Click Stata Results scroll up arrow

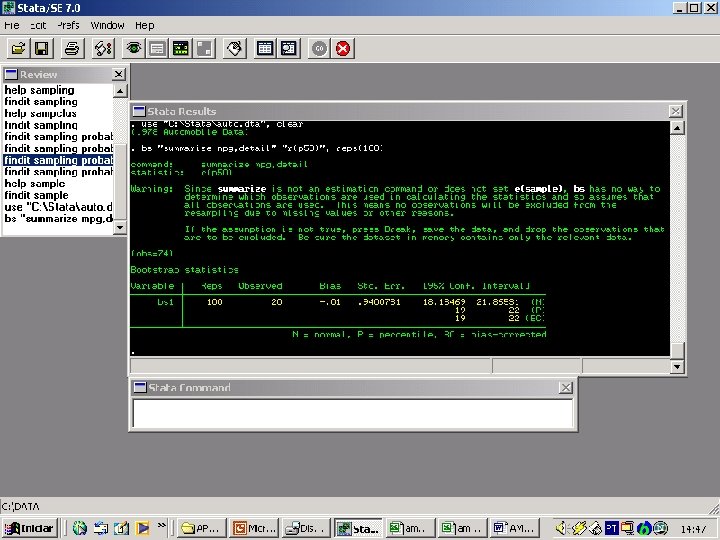click(x=677, y=127)
